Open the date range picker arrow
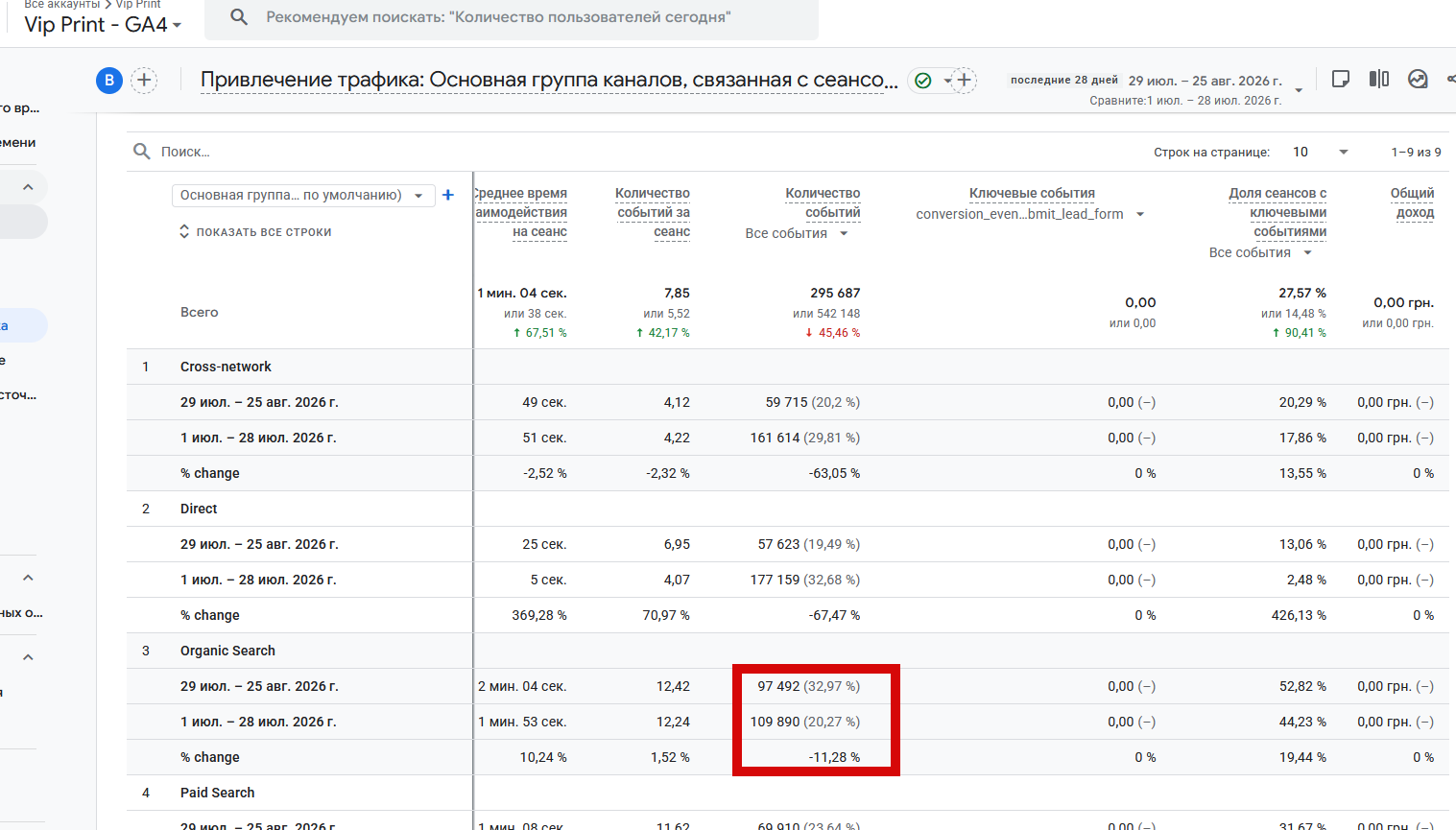Image resolution: width=1456 pixels, height=830 pixels. [x=1299, y=90]
